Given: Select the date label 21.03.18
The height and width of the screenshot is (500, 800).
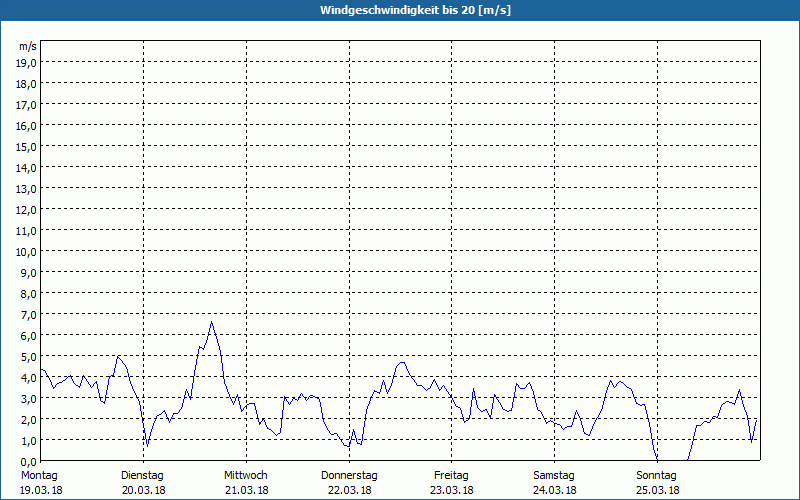Looking at the screenshot, I should click(x=246, y=490).
